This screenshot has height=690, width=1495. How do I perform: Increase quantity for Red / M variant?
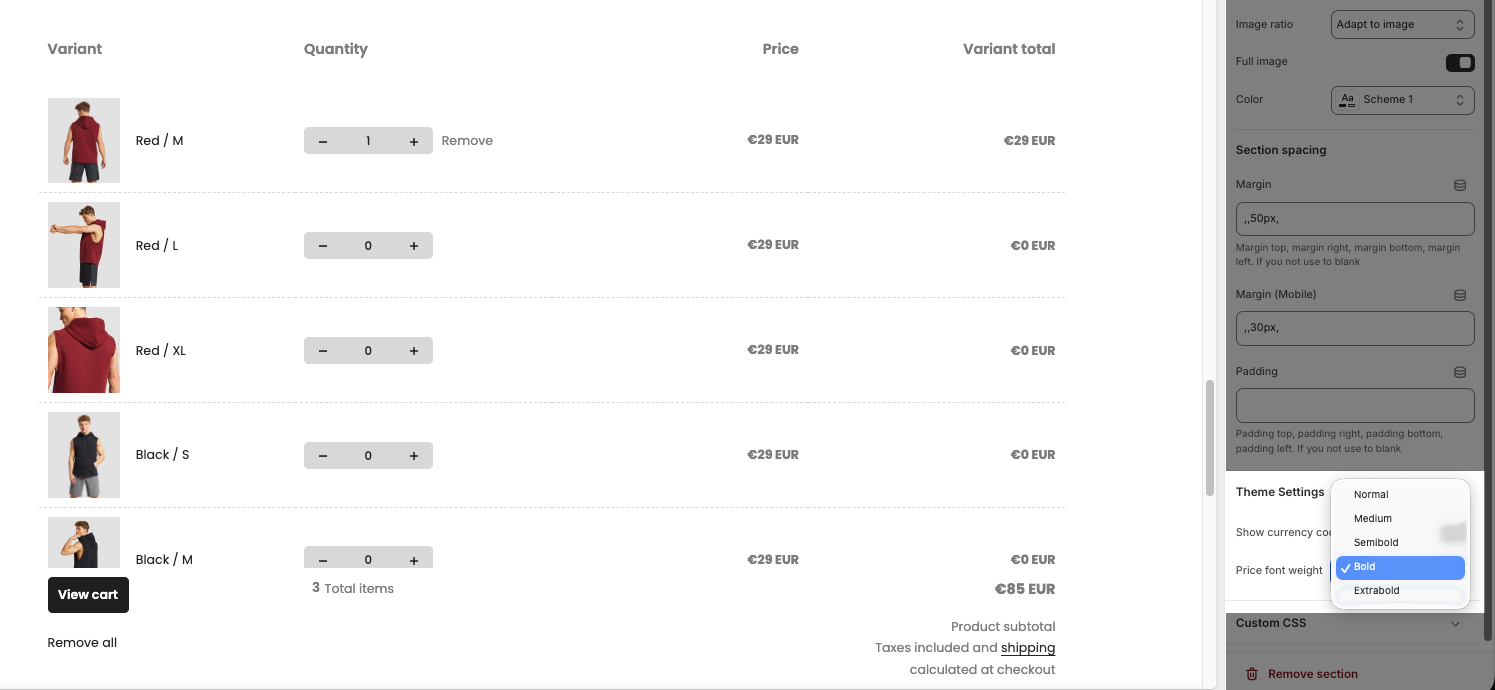click(x=414, y=141)
